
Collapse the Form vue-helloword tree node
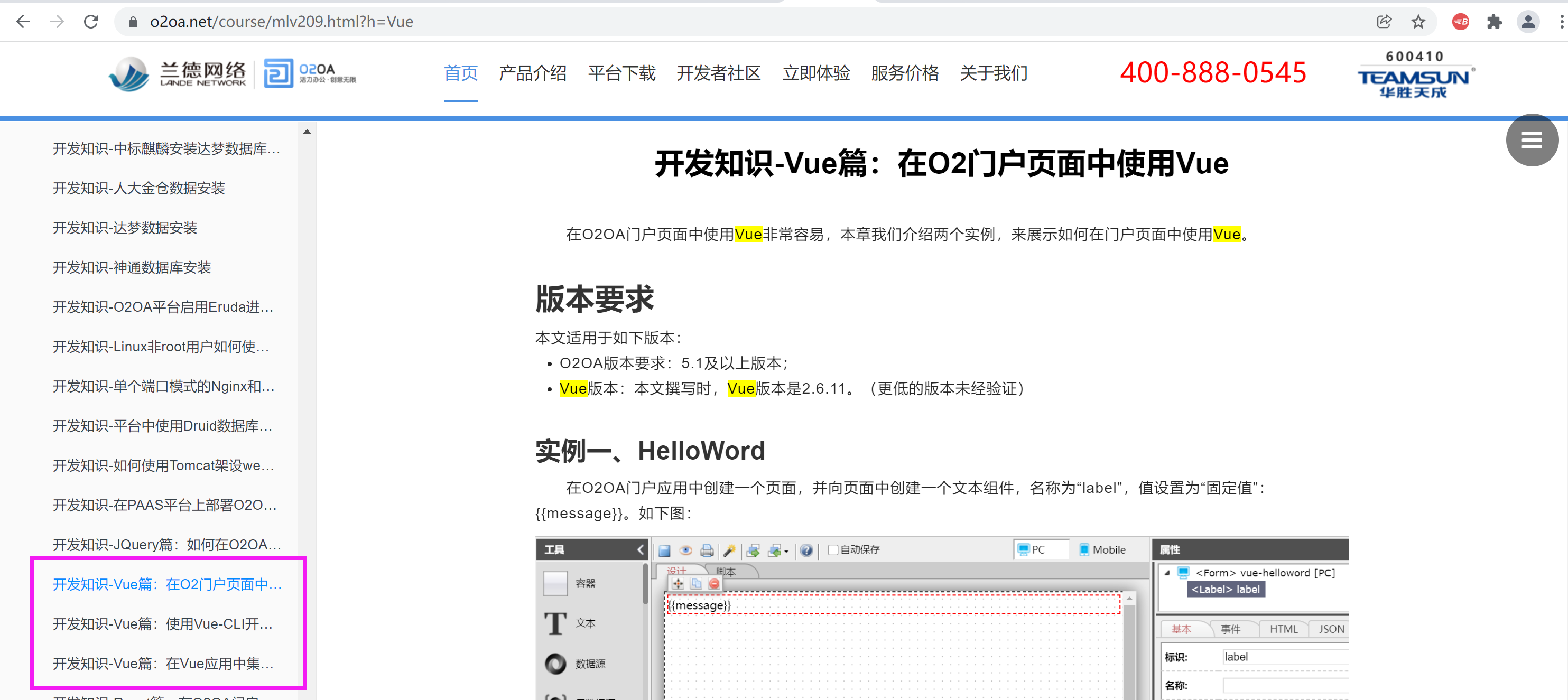tap(1167, 573)
